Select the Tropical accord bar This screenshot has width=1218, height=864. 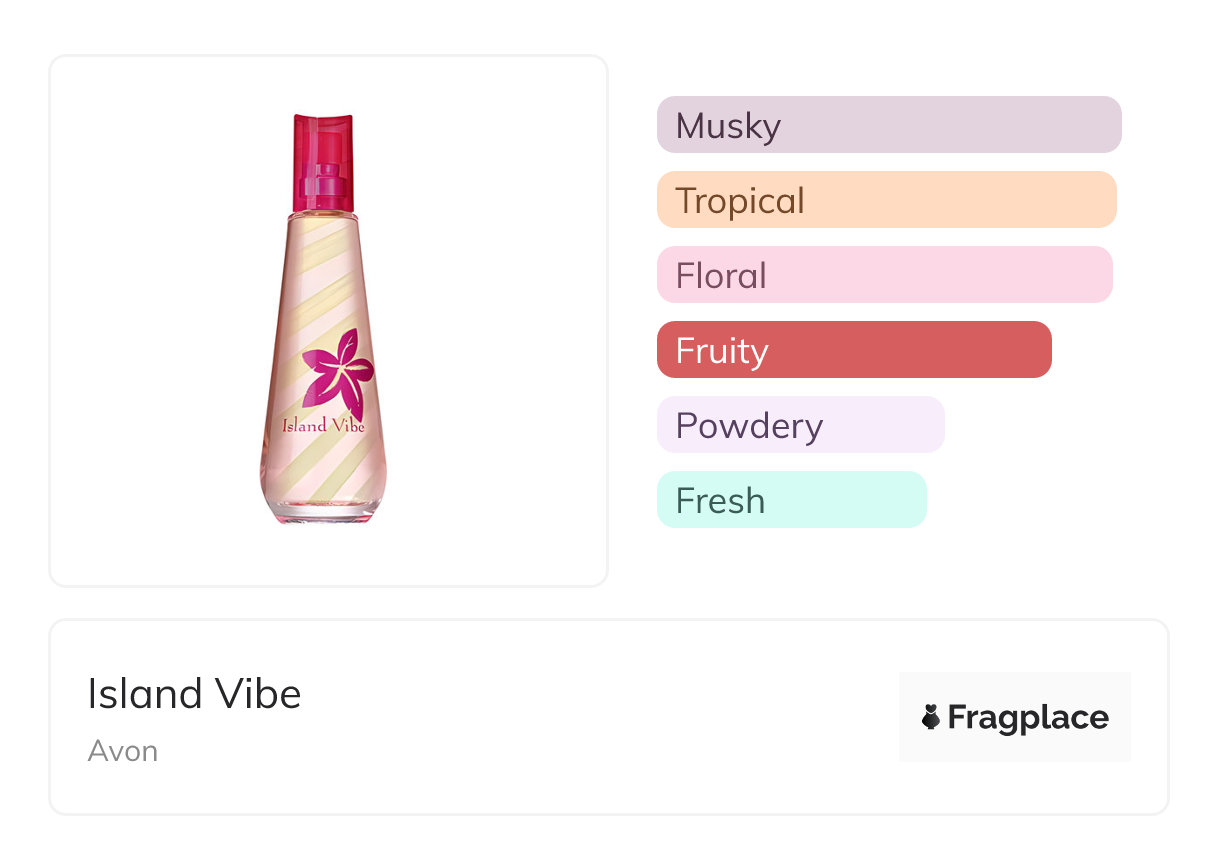(x=886, y=200)
